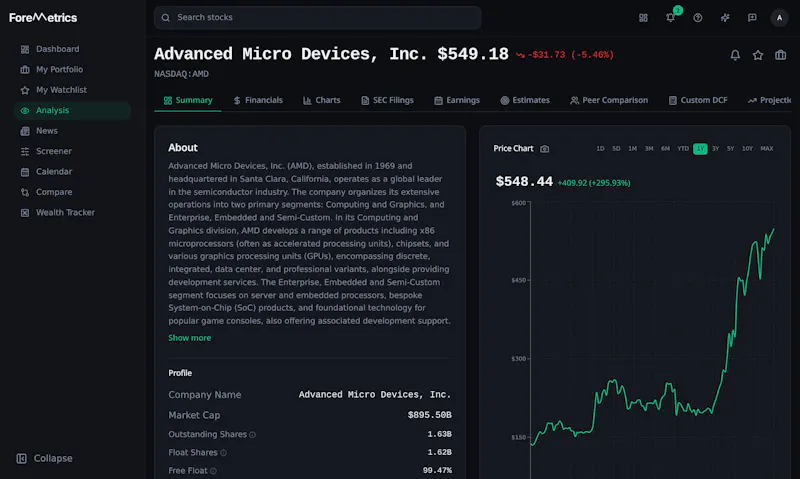The image size is (800, 479).
Task: Open News in the sidebar
Action: tap(72, 131)
